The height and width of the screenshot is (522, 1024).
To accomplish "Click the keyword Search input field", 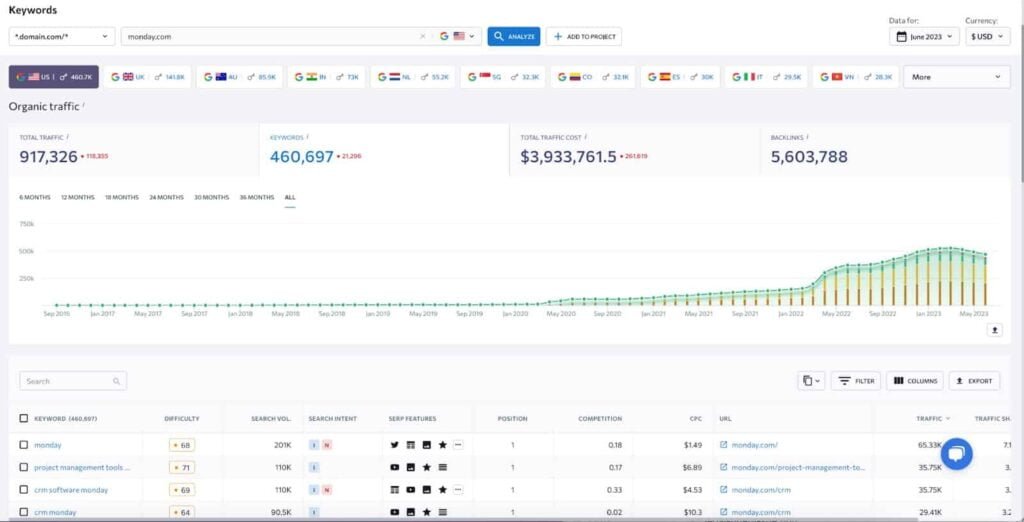I will point(73,381).
